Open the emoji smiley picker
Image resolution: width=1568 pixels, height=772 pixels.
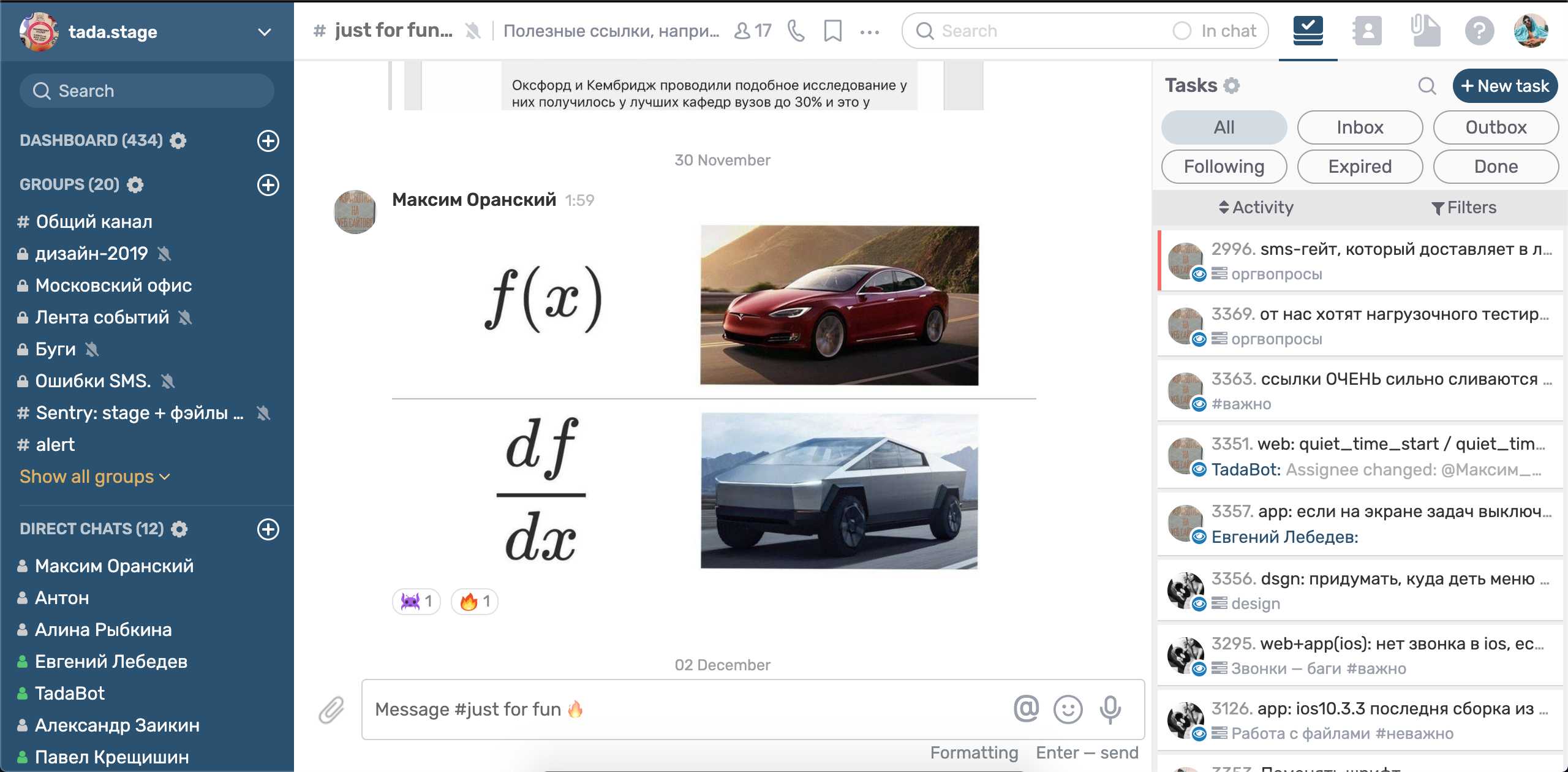(1068, 710)
